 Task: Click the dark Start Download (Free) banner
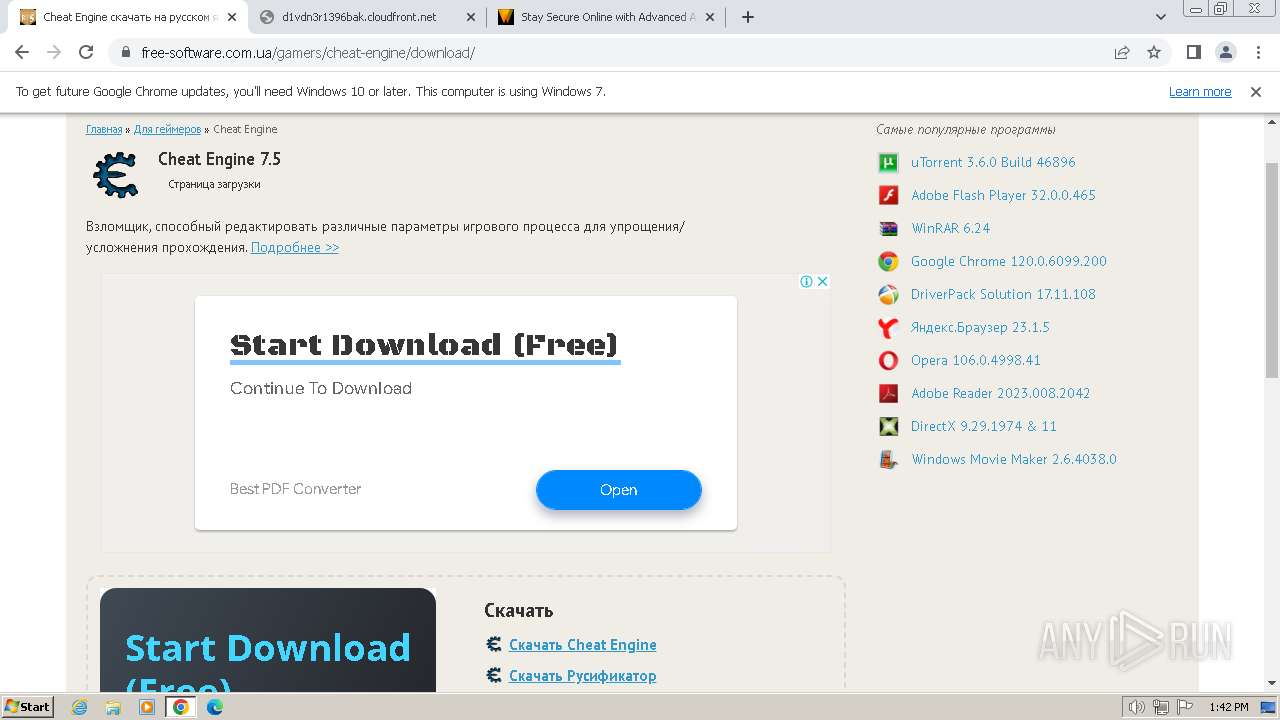[268, 640]
